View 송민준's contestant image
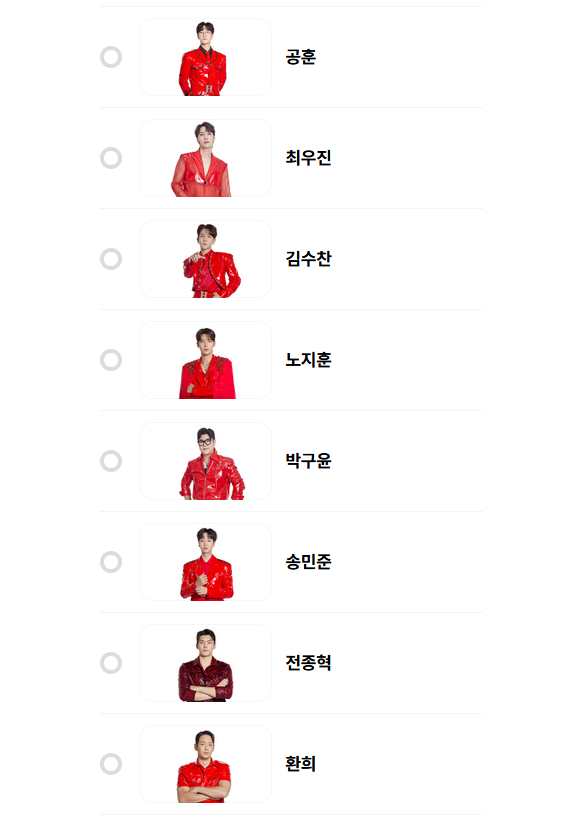The height and width of the screenshot is (821, 587). 205,562
